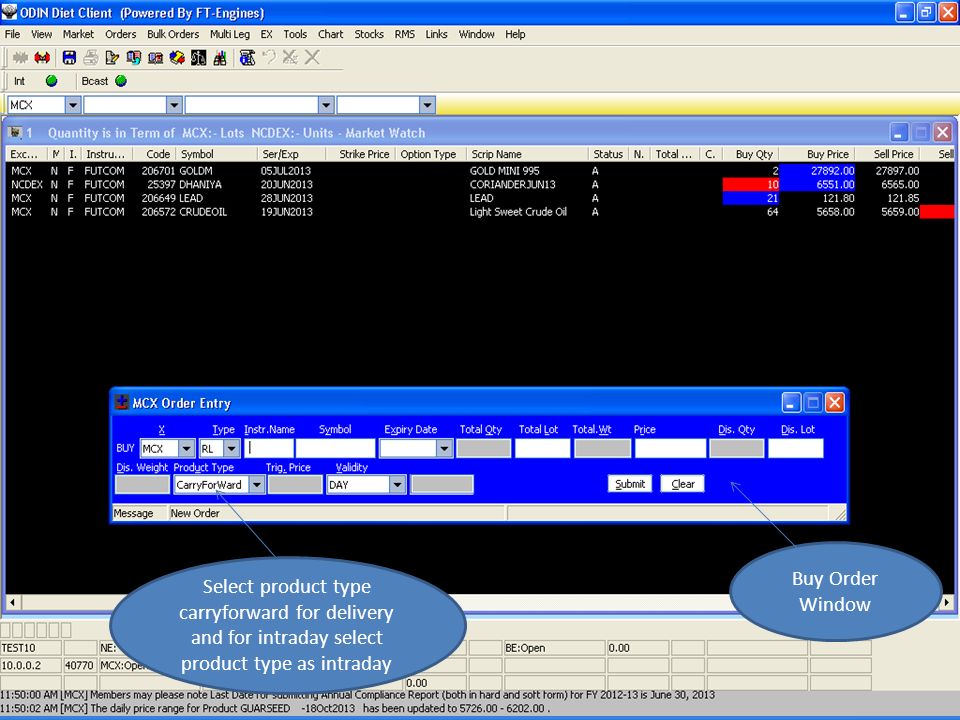Viewport: 960px width, 720px height.
Task: Click the MCX Order Entry title icon
Action: point(122,402)
